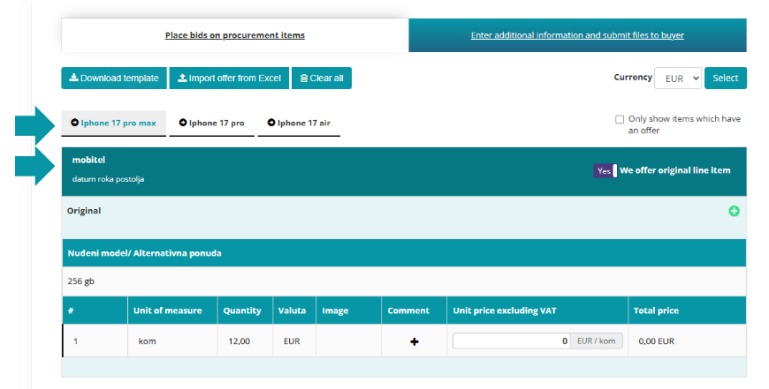Click the upload icon on Import offer

coord(182,78)
